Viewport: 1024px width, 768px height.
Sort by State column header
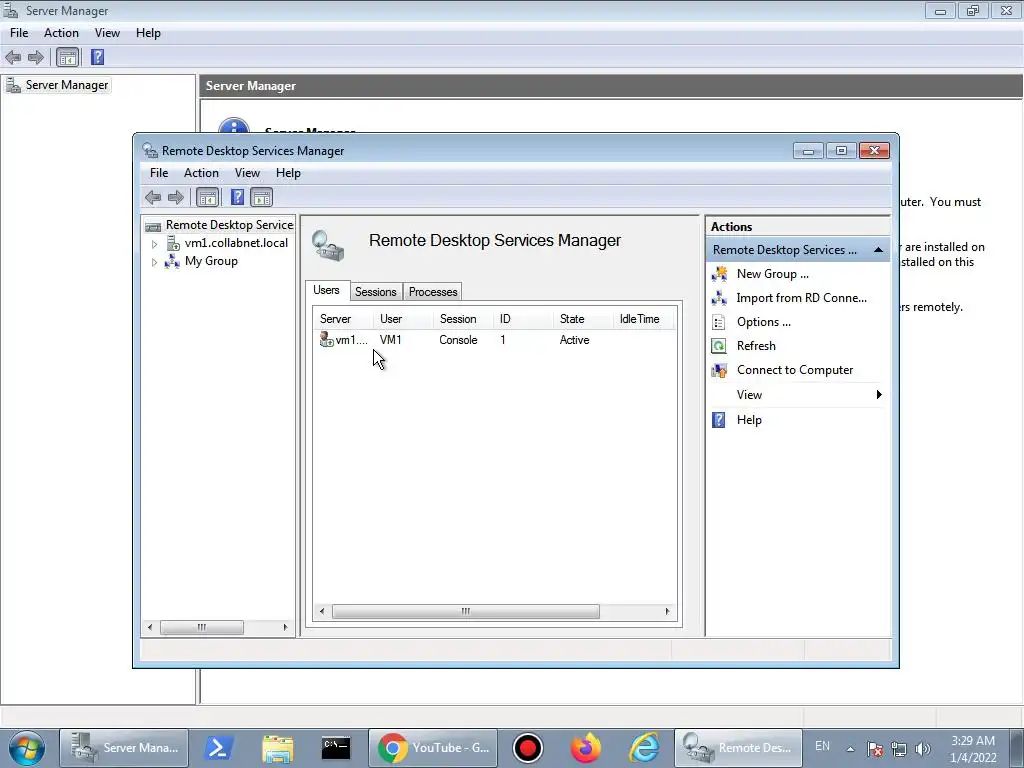[583, 319]
